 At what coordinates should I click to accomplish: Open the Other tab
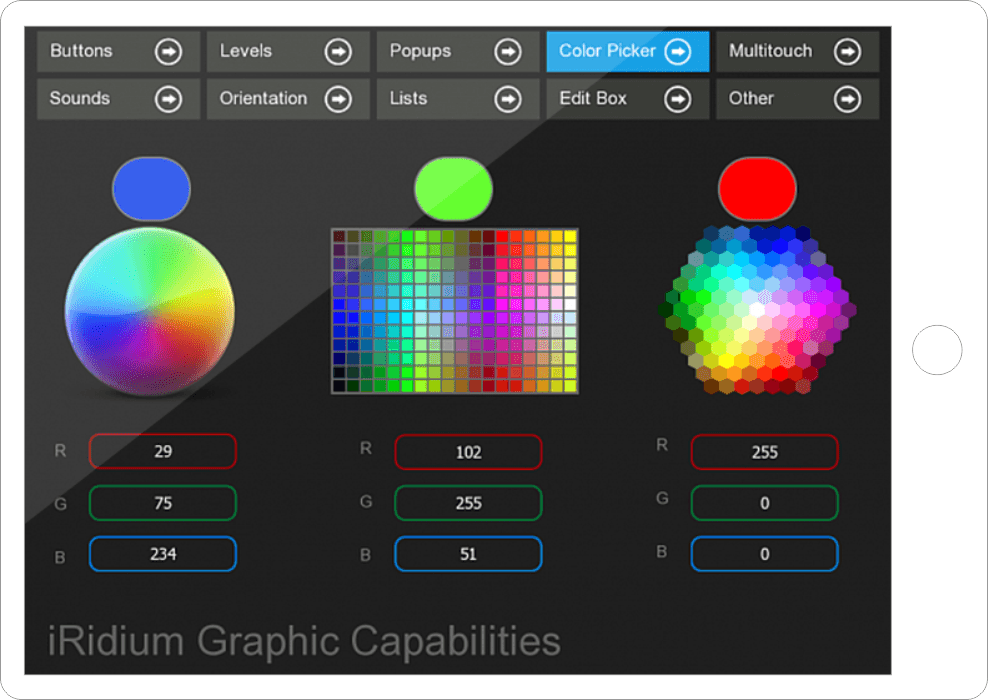coord(796,99)
